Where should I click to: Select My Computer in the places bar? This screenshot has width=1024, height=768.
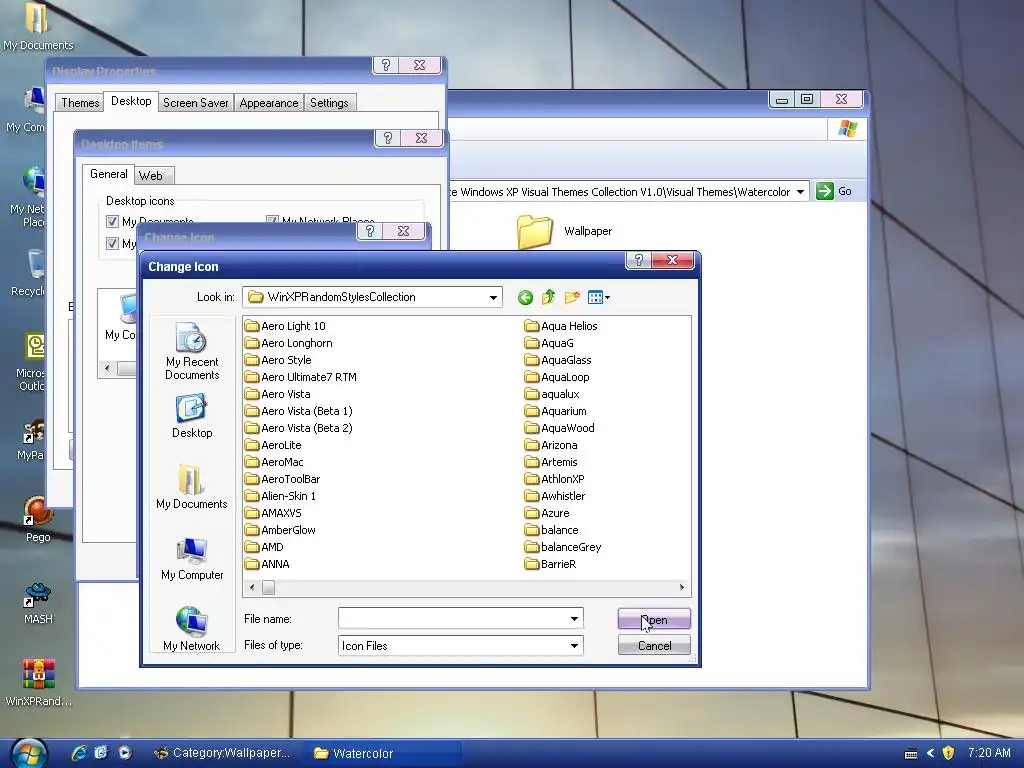[192, 558]
